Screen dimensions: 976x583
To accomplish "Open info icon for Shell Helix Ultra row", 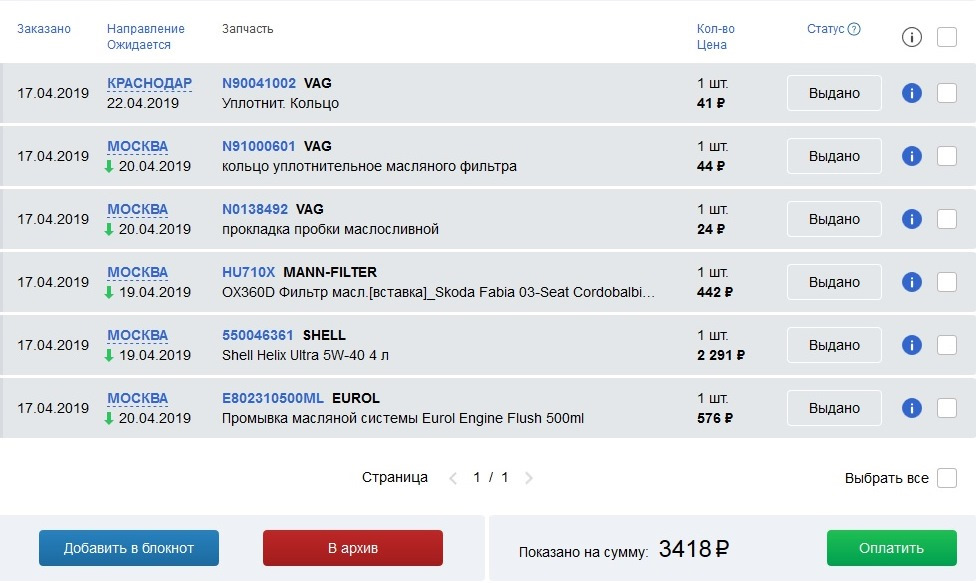I will coord(911,345).
